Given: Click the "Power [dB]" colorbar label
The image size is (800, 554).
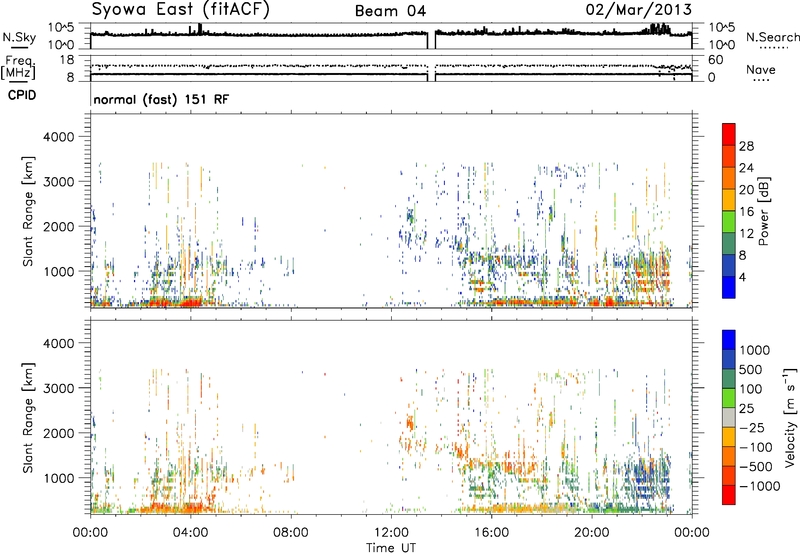Looking at the screenshot, I should (x=763, y=211).
